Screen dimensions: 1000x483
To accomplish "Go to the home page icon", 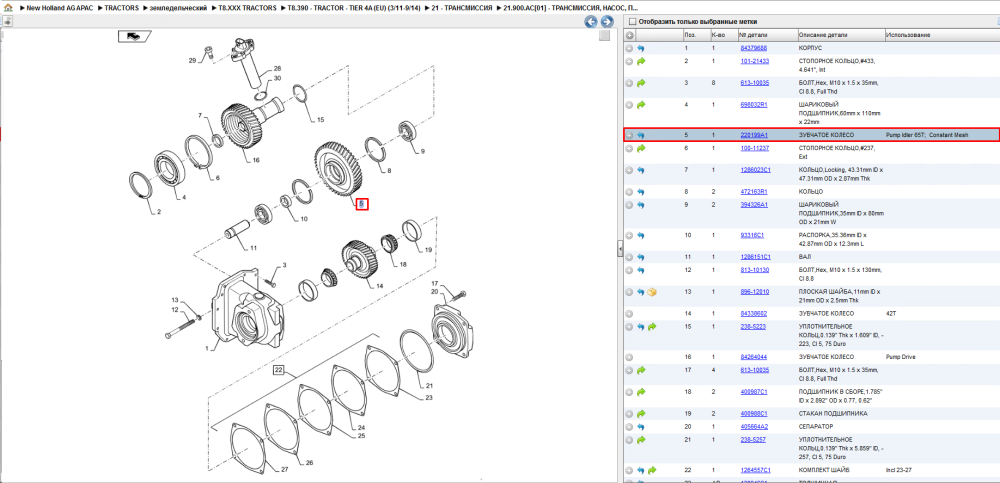I will pos(9,8).
